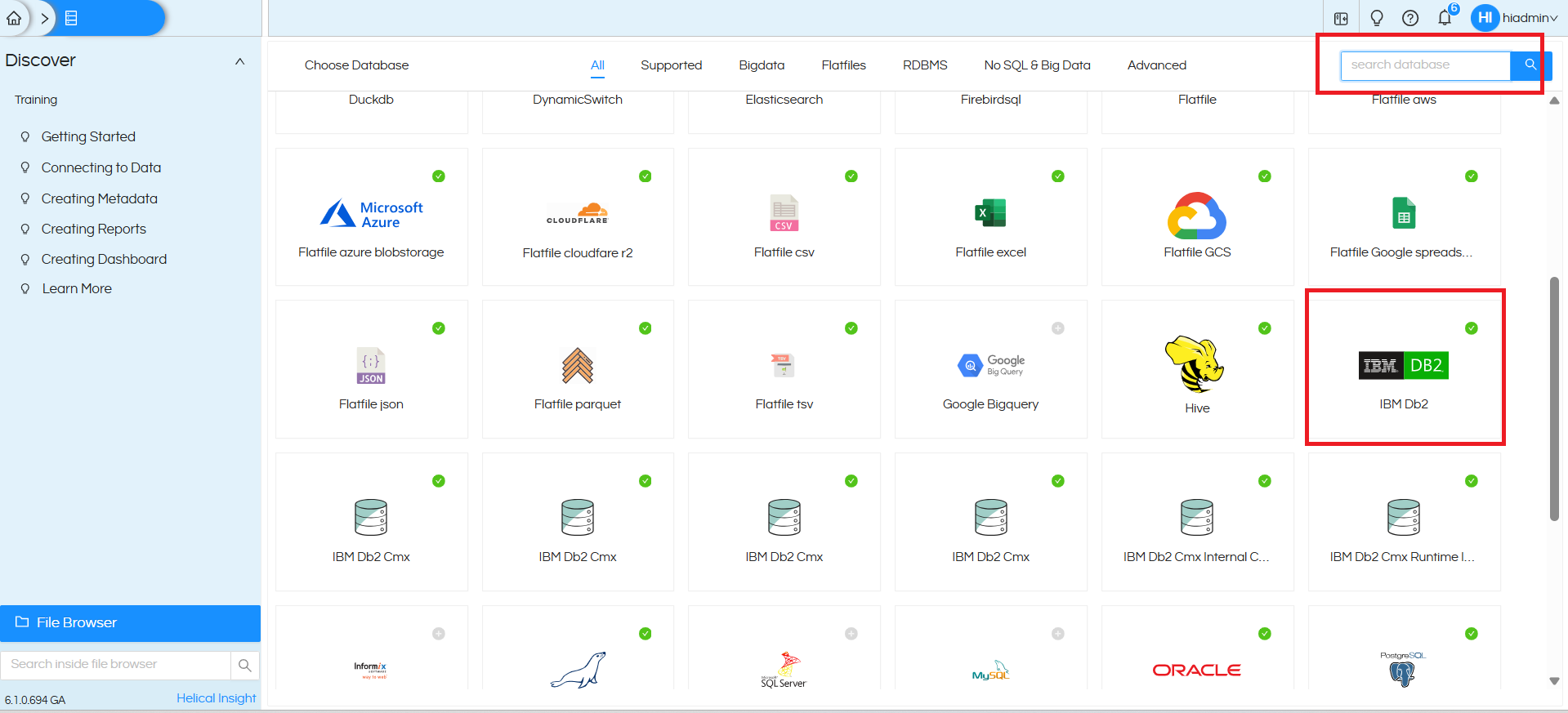Open the hiadmin user dropdown
1568x713 pixels.
coord(1530,18)
